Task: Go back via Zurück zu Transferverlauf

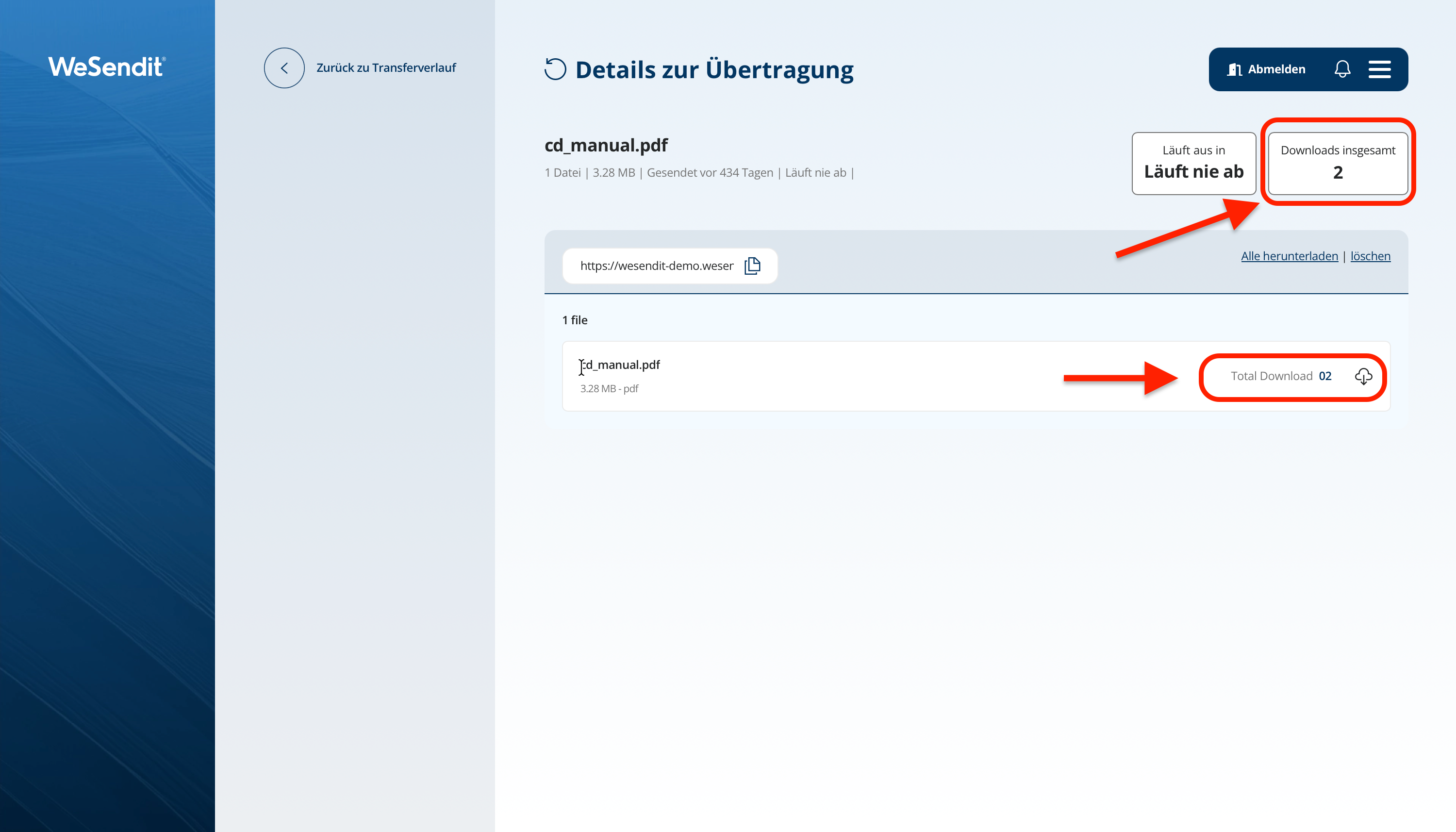Action: coord(386,68)
